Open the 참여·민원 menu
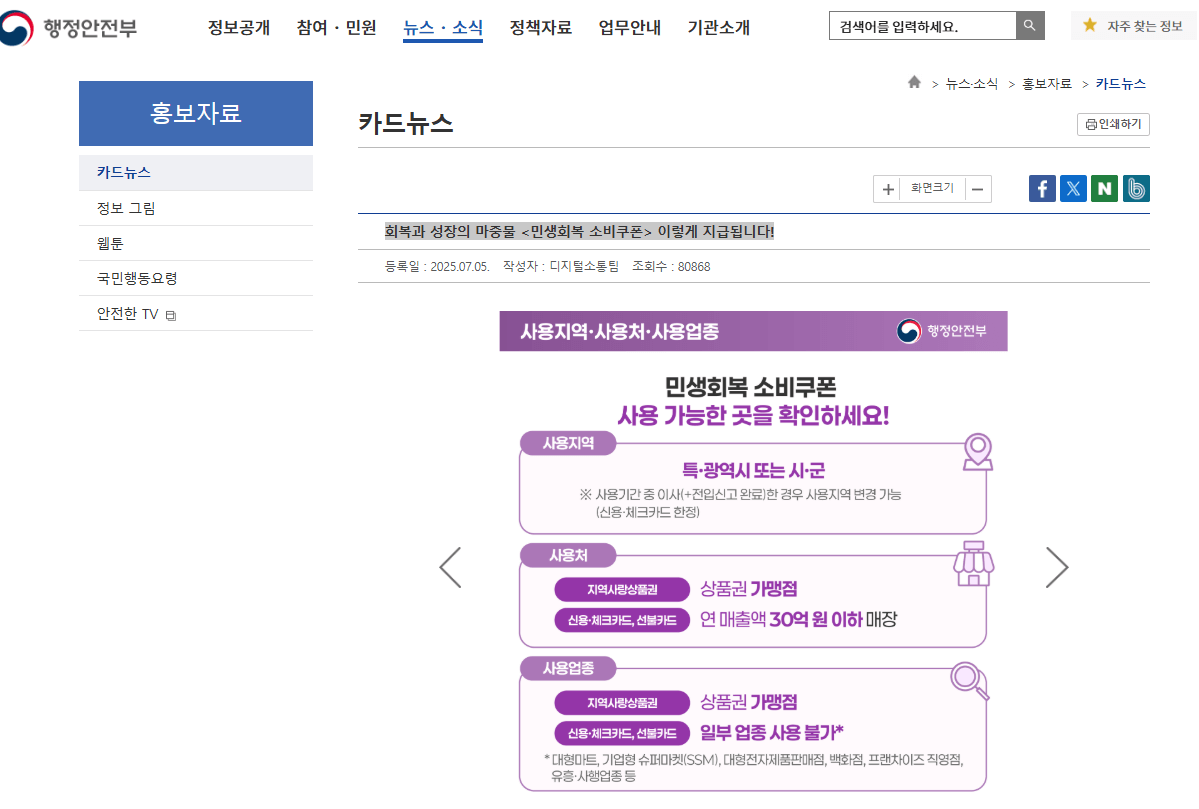 click(x=336, y=28)
